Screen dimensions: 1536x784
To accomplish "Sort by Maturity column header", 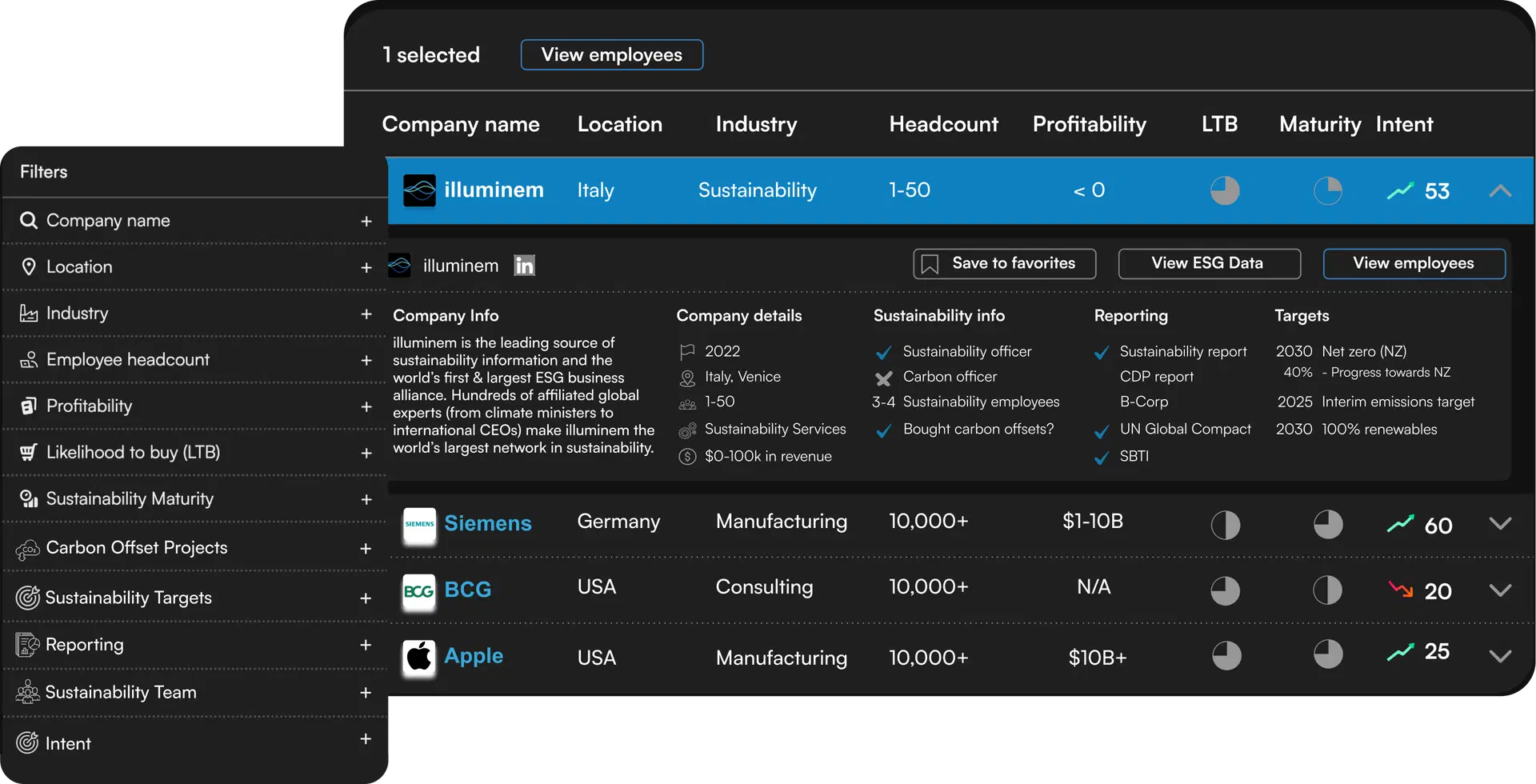I will 1320,124.
